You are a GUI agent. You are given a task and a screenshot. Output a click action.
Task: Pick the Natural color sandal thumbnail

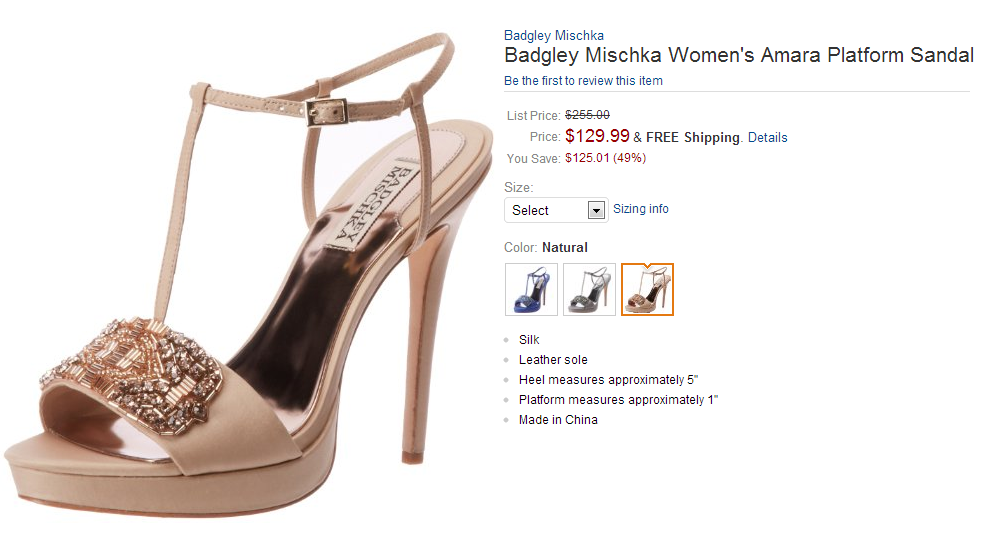(x=647, y=289)
